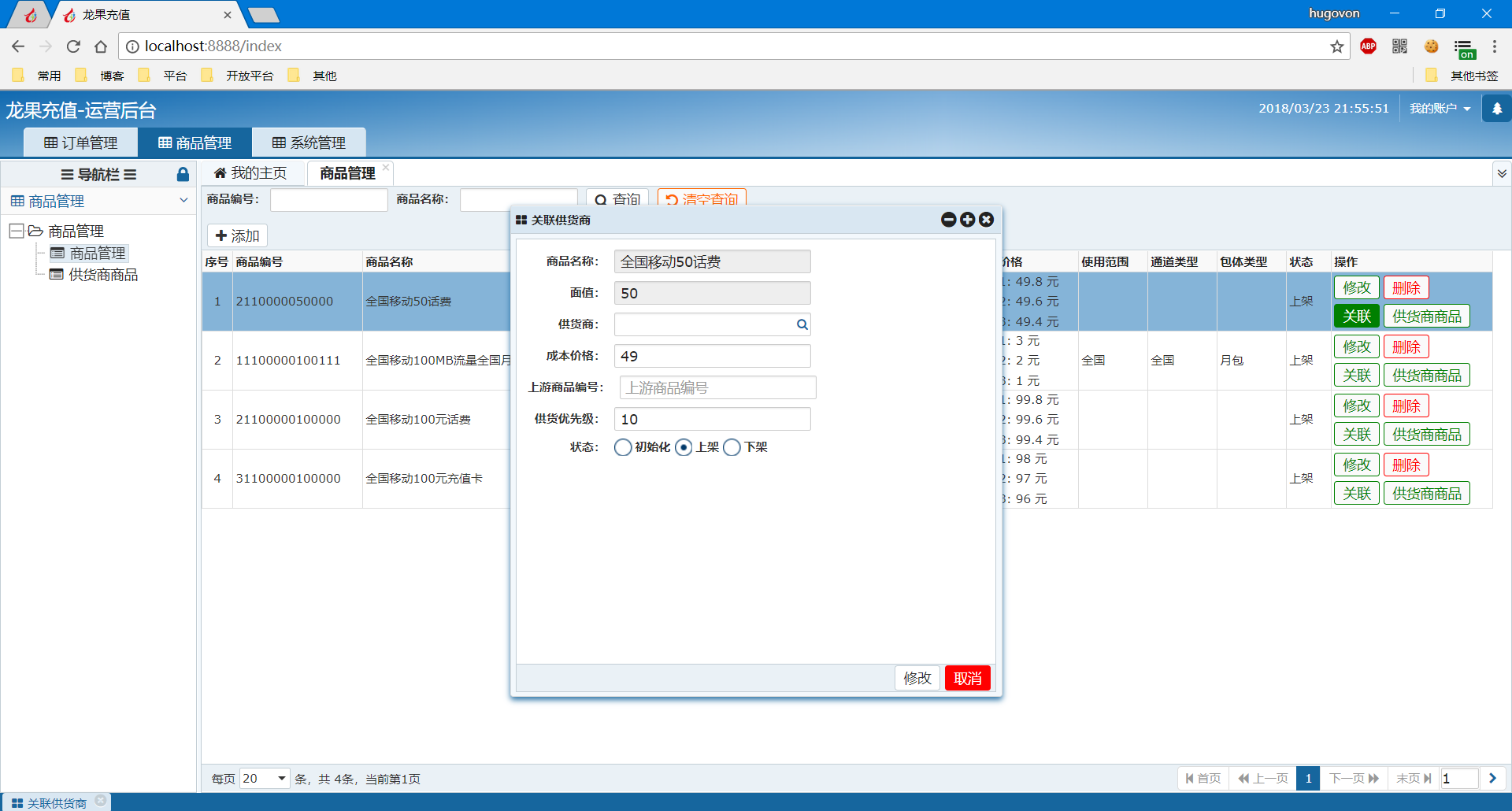Open the 开放平台 bookmarks folder
1512x811 pixels.
pyautogui.click(x=238, y=76)
